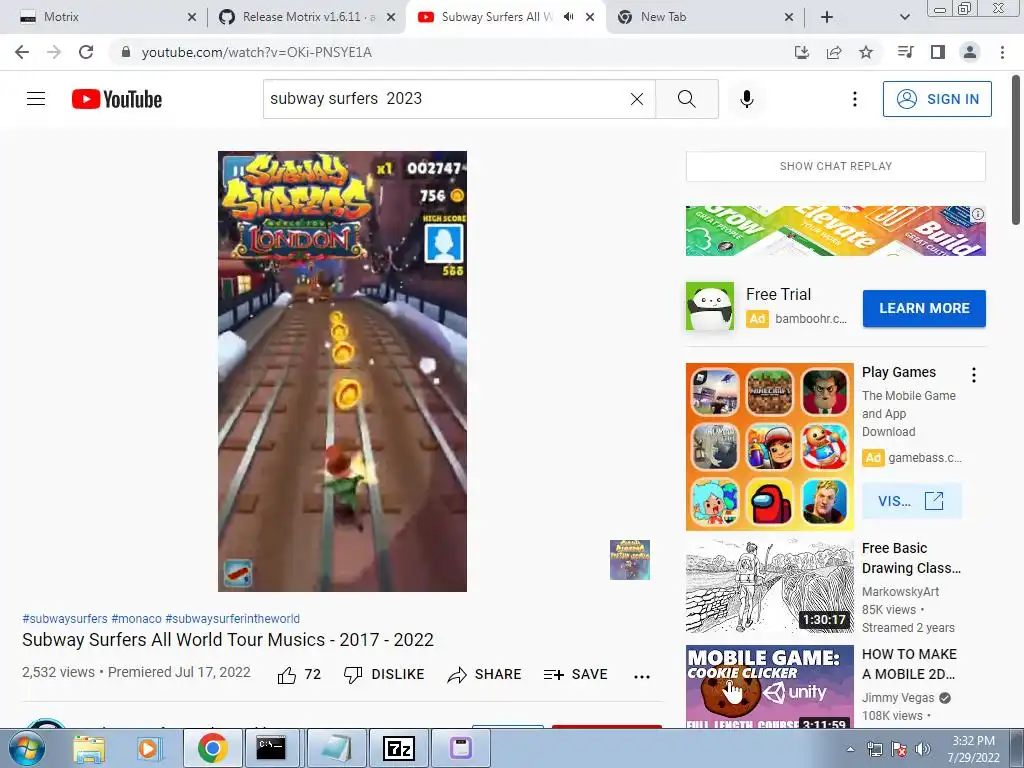Click the magnifier search button

pos(686,99)
